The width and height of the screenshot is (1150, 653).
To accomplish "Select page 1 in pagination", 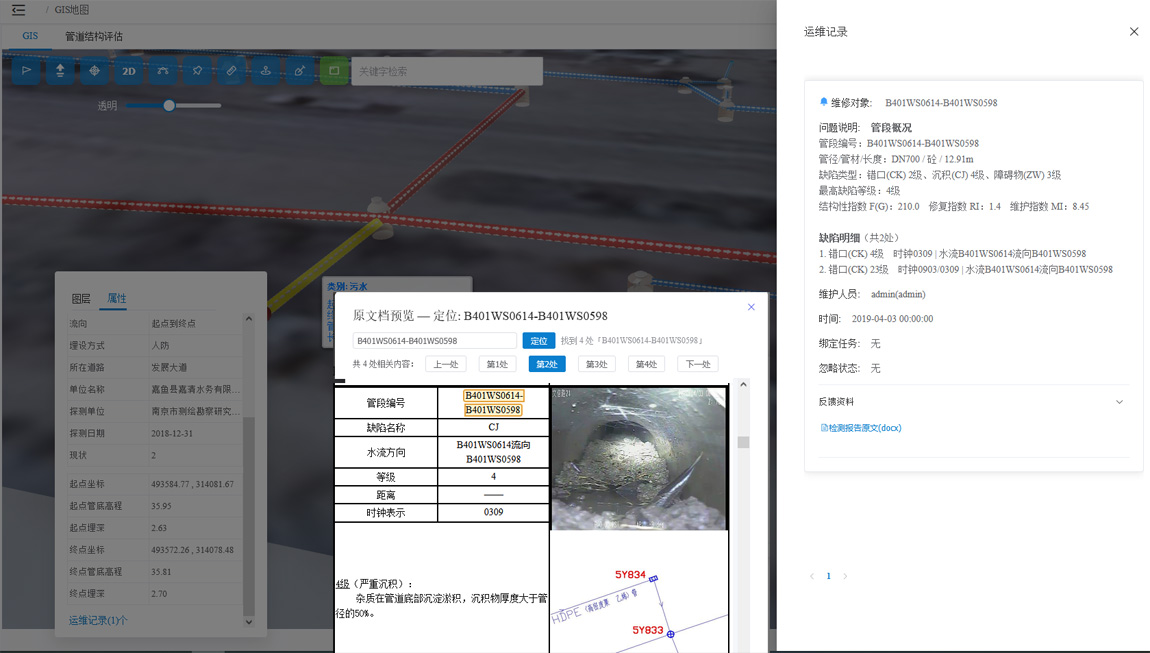I will (x=829, y=576).
